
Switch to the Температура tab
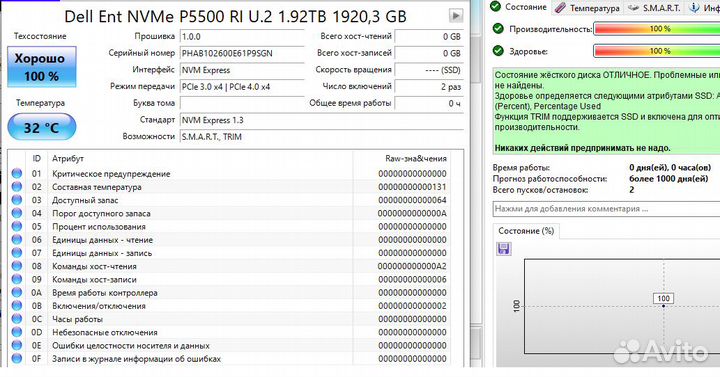point(587,8)
